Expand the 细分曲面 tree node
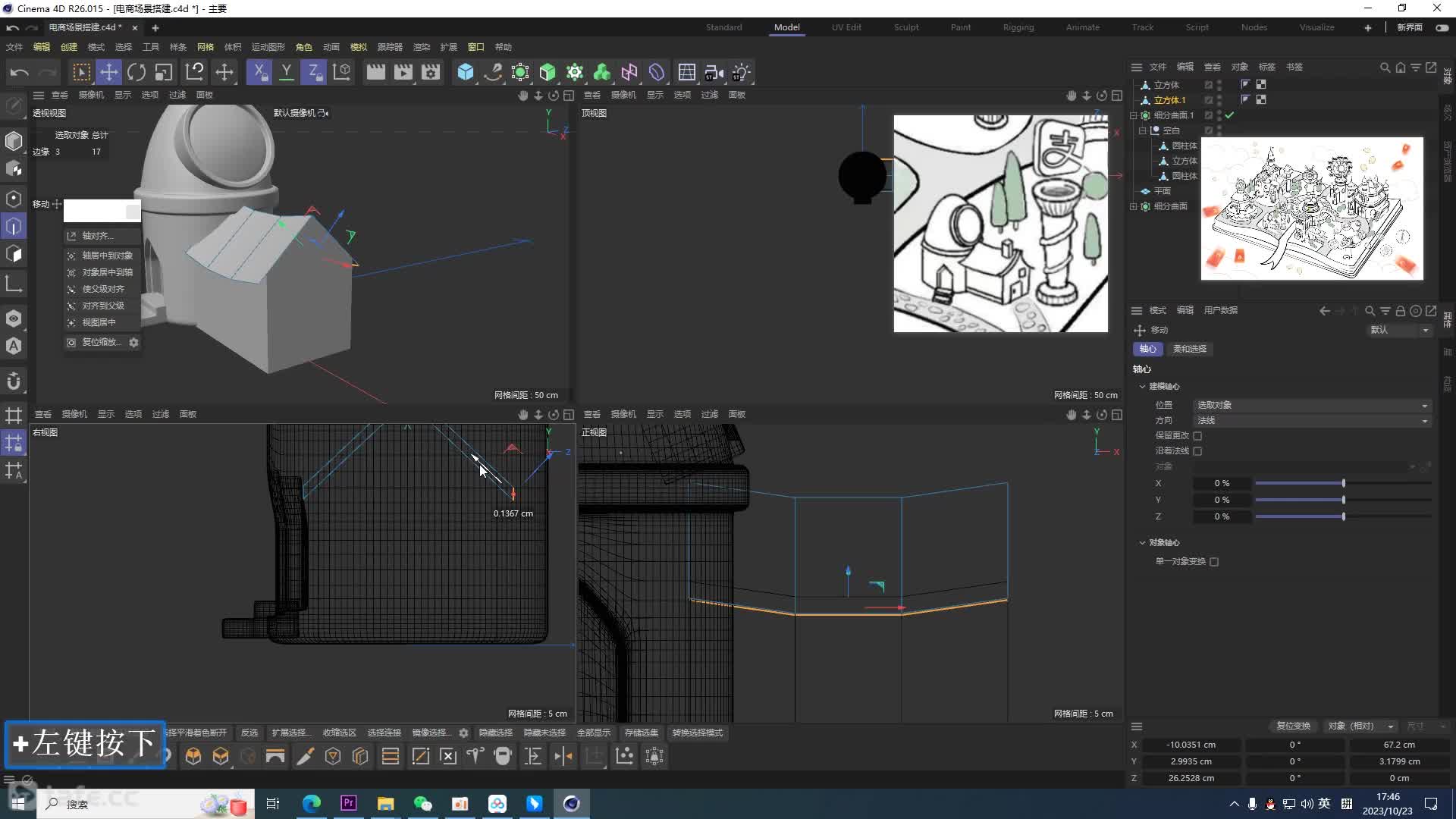 click(x=1134, y=207)
